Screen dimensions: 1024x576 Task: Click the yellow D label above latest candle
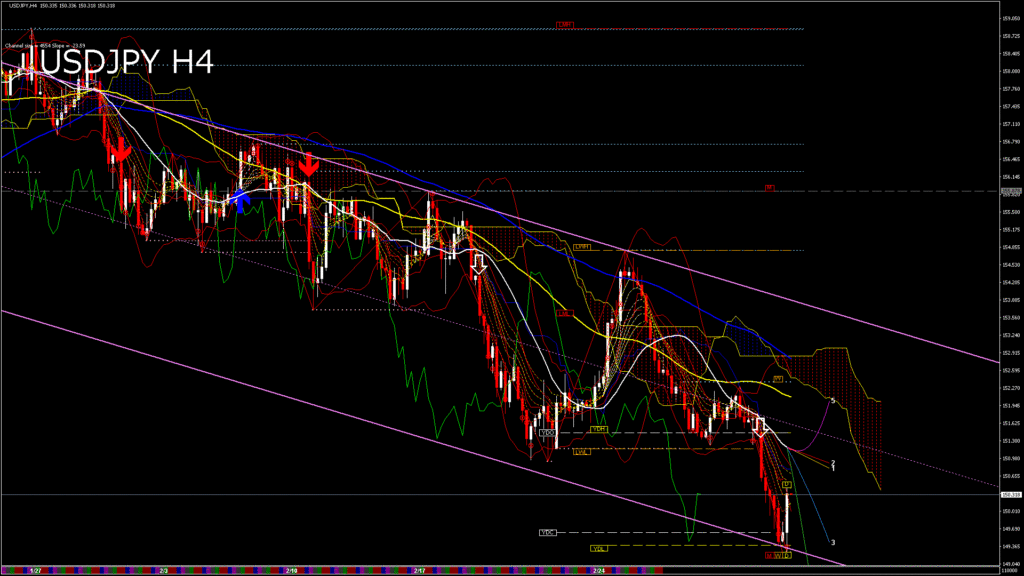(786, 485)
